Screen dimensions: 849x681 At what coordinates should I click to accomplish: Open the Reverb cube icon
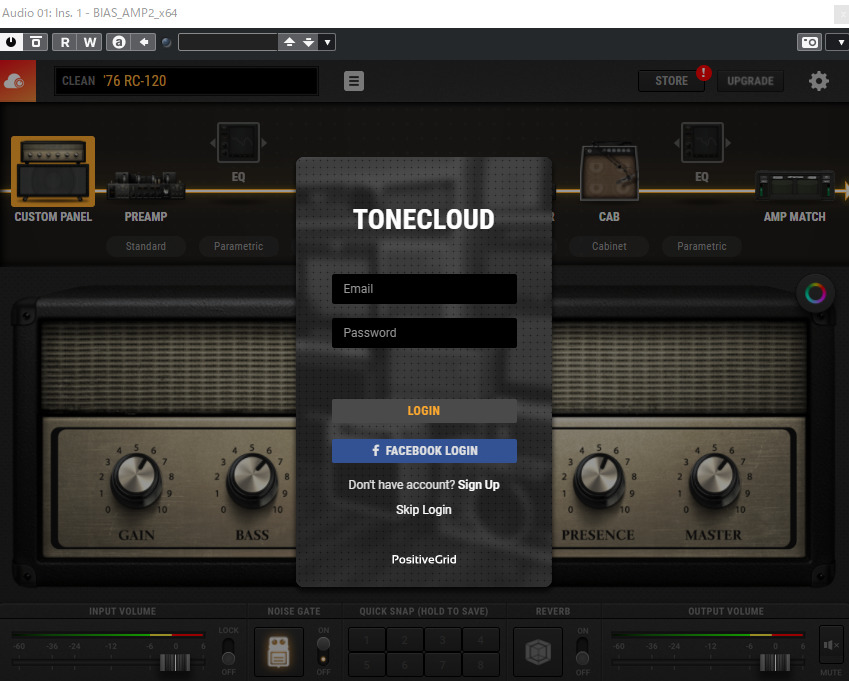click(x=538, y=652)
